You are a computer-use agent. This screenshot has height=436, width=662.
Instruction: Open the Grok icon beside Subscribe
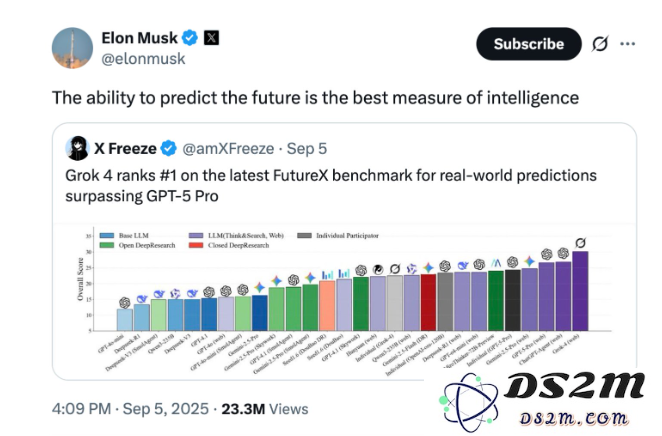[x=601, y=44]
